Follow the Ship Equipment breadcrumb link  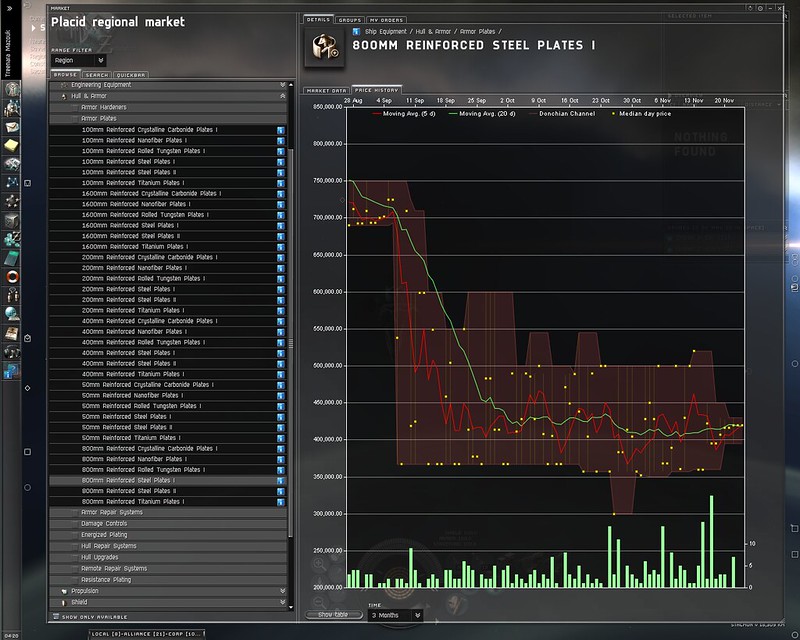tap(386, 32)
